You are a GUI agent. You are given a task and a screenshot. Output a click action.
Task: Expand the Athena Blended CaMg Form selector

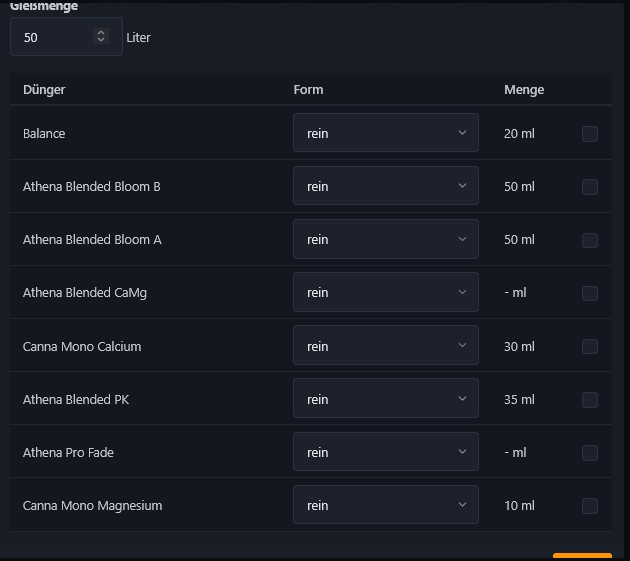385,292
